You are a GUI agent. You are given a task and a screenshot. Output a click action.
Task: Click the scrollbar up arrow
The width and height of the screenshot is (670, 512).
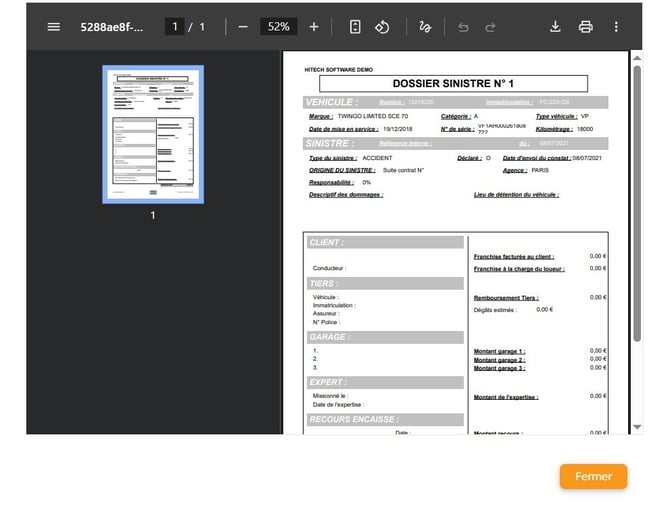tap(636, 59)
